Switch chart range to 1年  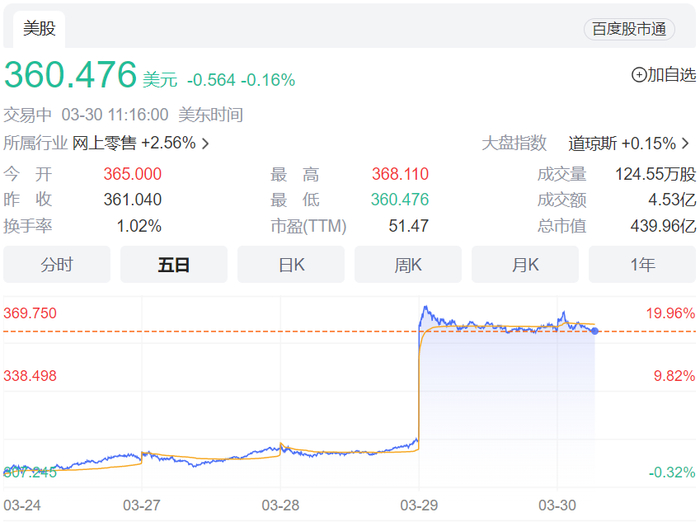click(x=642, y=265)
